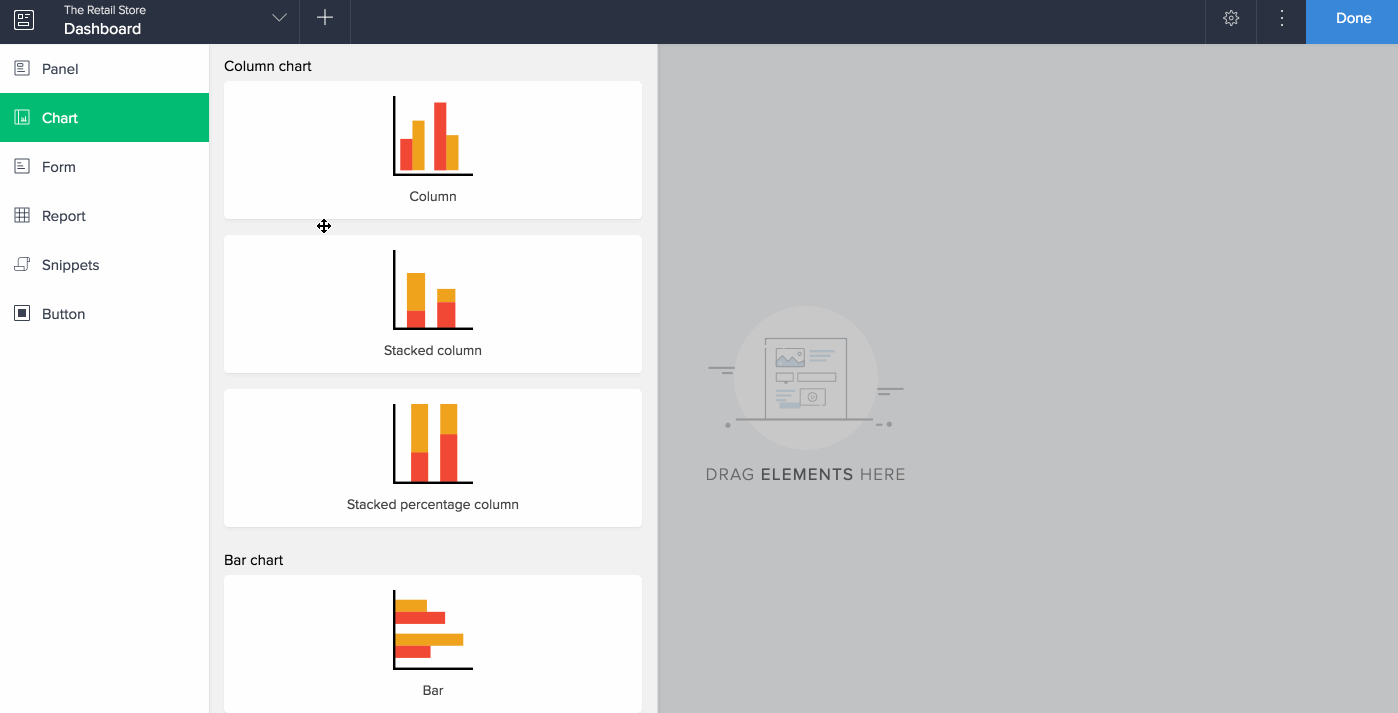The width and height of the screenshot is (1398, 713).
Task: Click the Snippets scroll icon
Action: click(22, 264)
